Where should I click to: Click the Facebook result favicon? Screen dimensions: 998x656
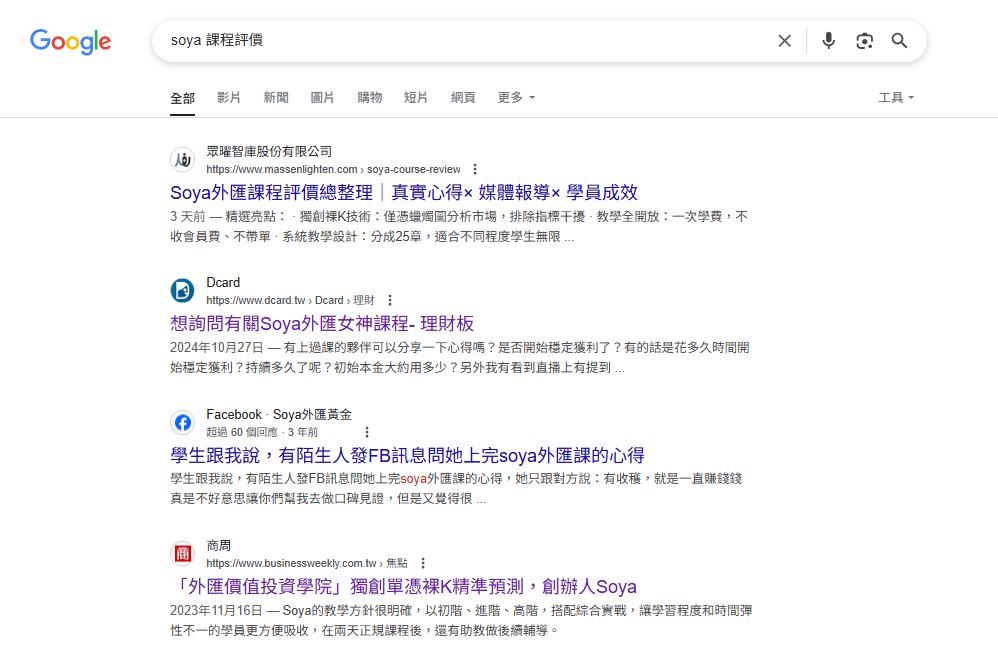[183, 422]
